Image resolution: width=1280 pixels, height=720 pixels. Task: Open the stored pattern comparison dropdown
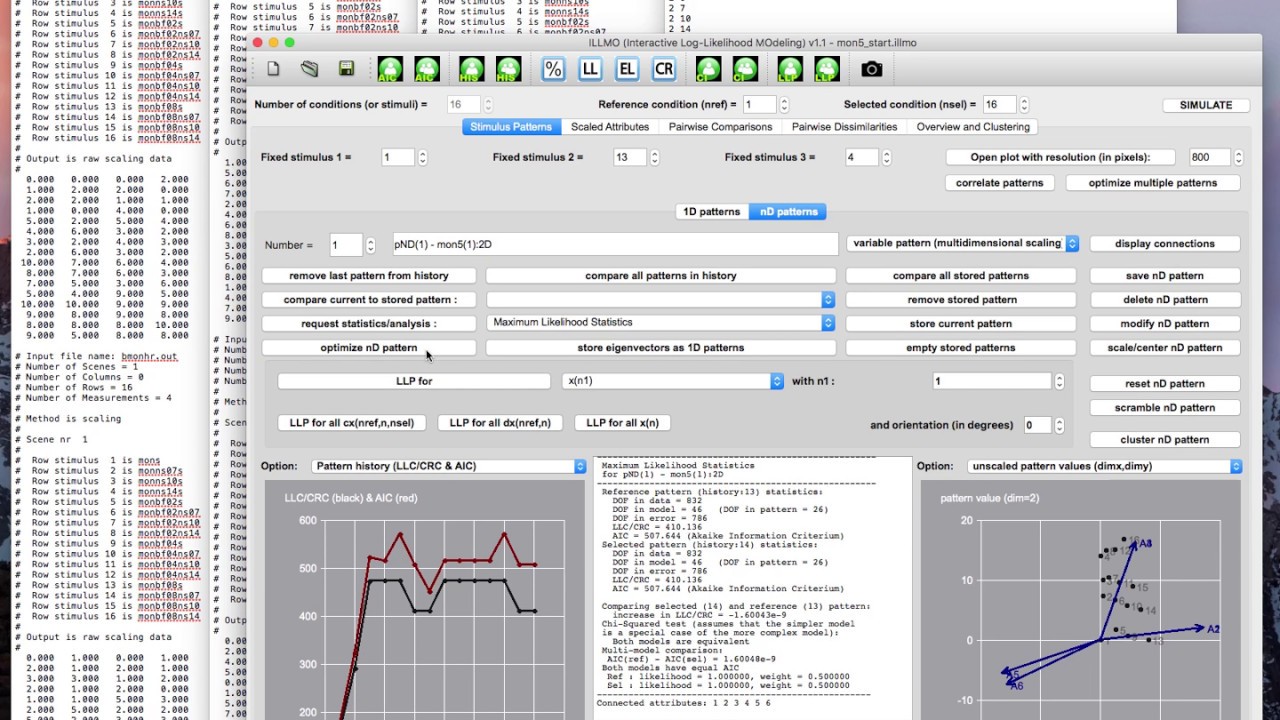[660, 300]
